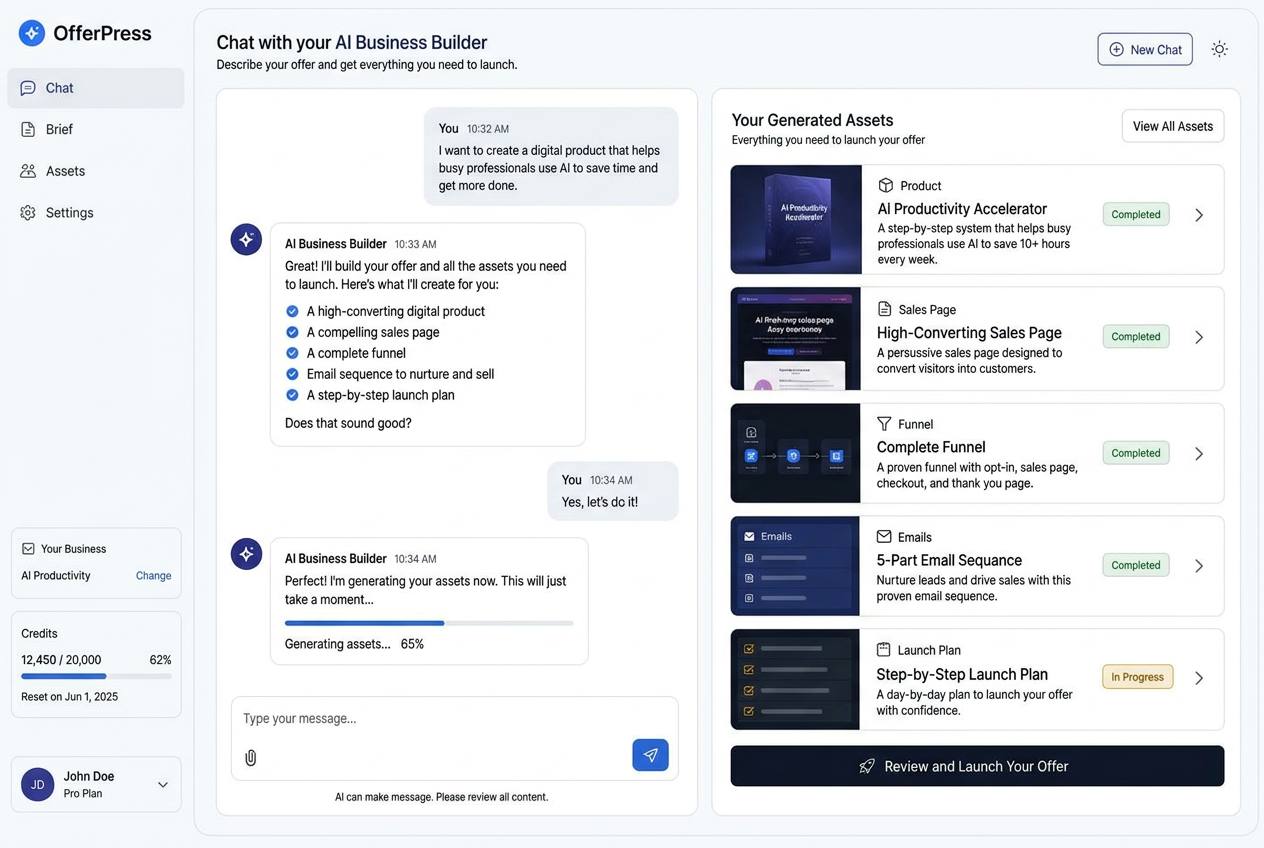The image size is (1264, 848).
Task: Click the AI Business Builder avatar at 10:34 AM
Action: pyautogui.click(x=246, y=554)
